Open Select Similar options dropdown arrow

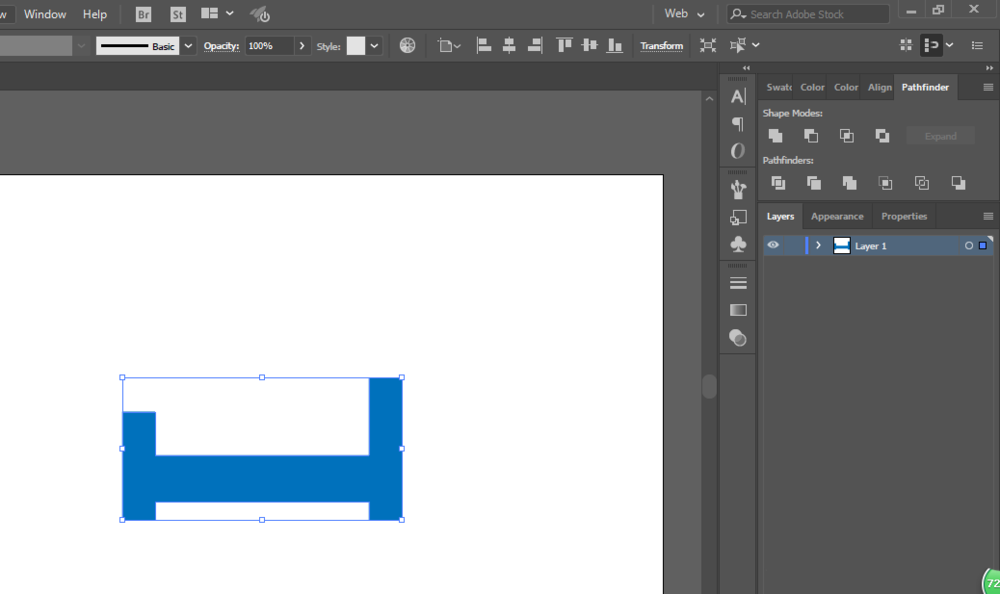[756, 45]
